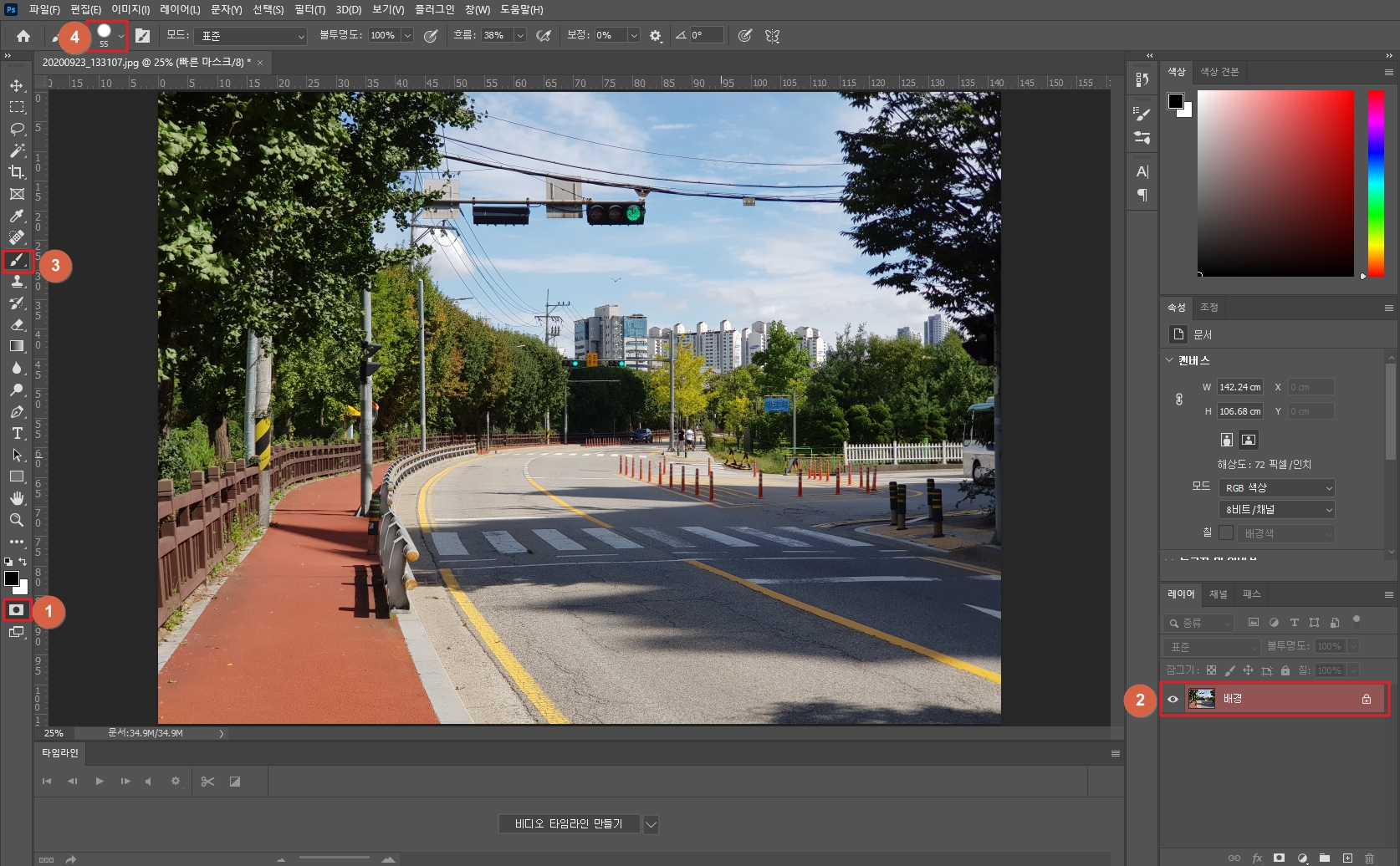The image size is (1400, 866).
Task: Select the Crop tool
Action: (17, 172)
